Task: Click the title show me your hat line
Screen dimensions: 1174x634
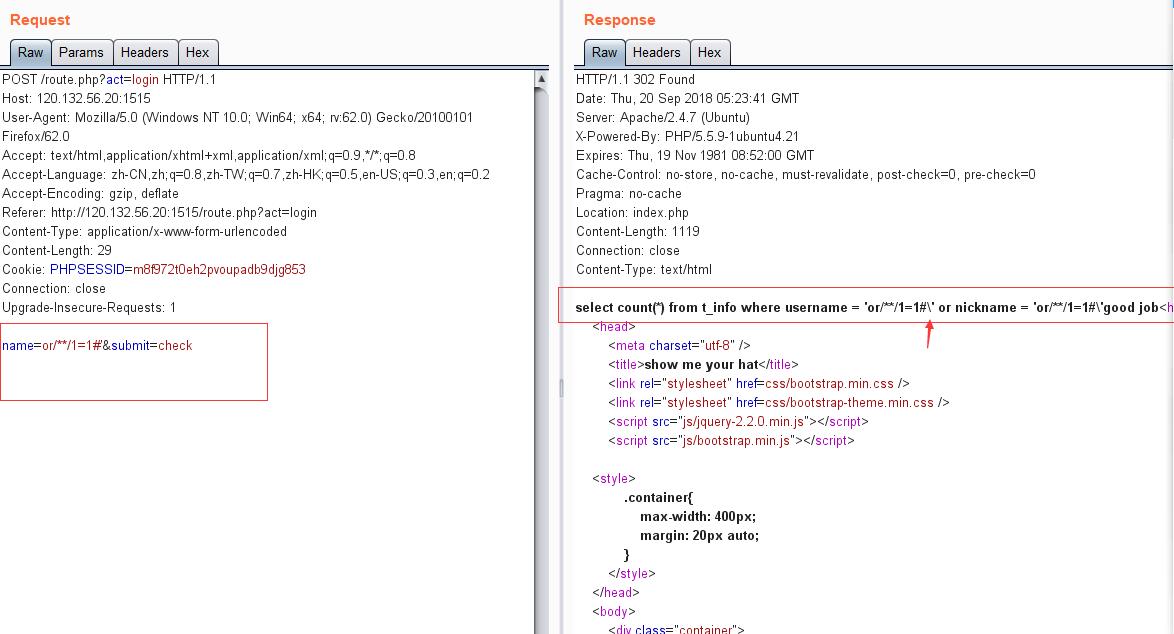Action: click(703, 365)
